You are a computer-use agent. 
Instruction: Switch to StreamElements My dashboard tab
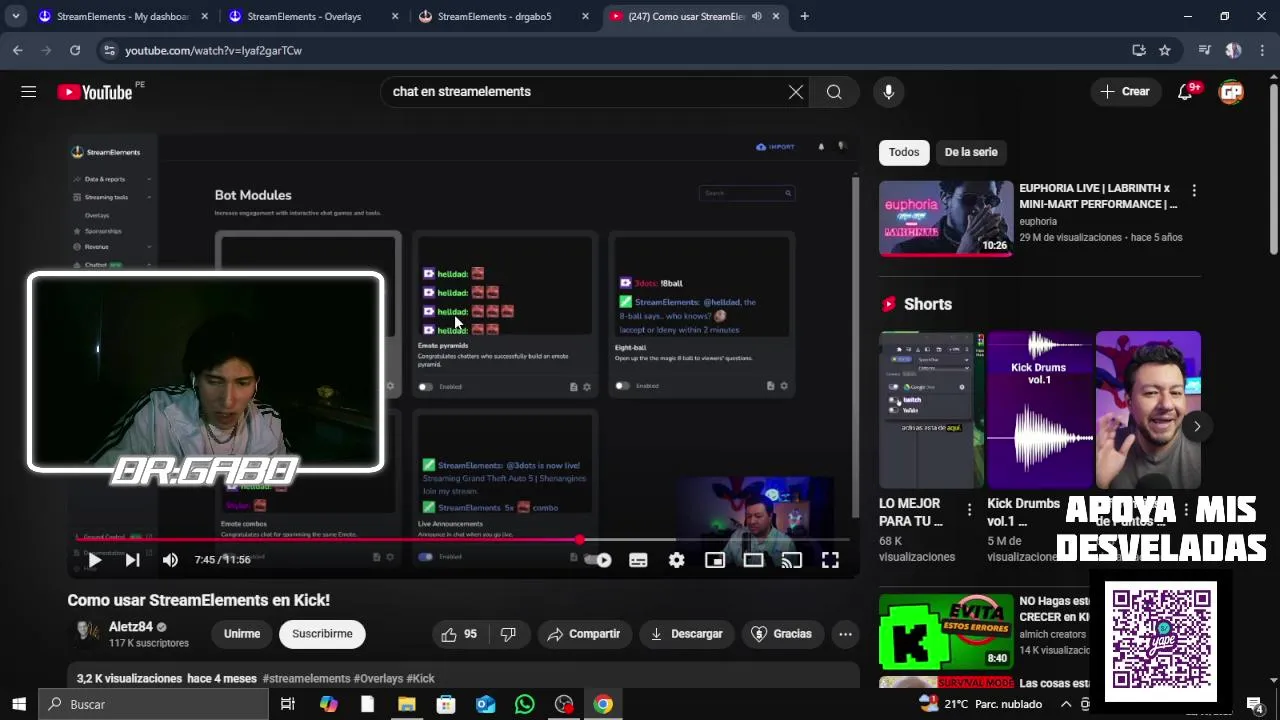pyautogui.click(x=124, y=16)
